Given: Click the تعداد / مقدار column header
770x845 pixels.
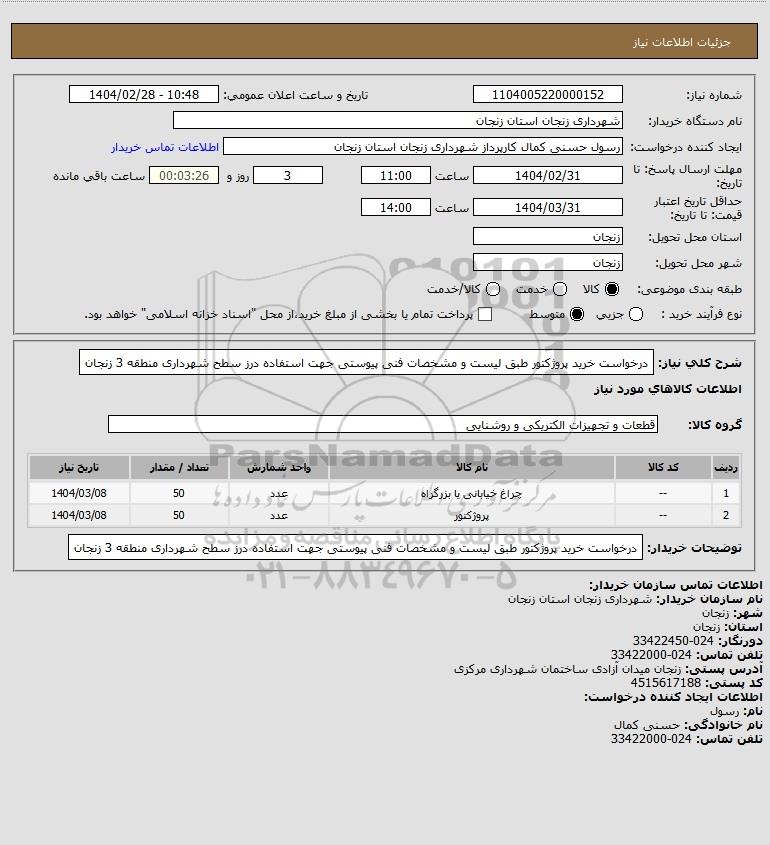Looking at the screenshot, I should click(179, 467).
